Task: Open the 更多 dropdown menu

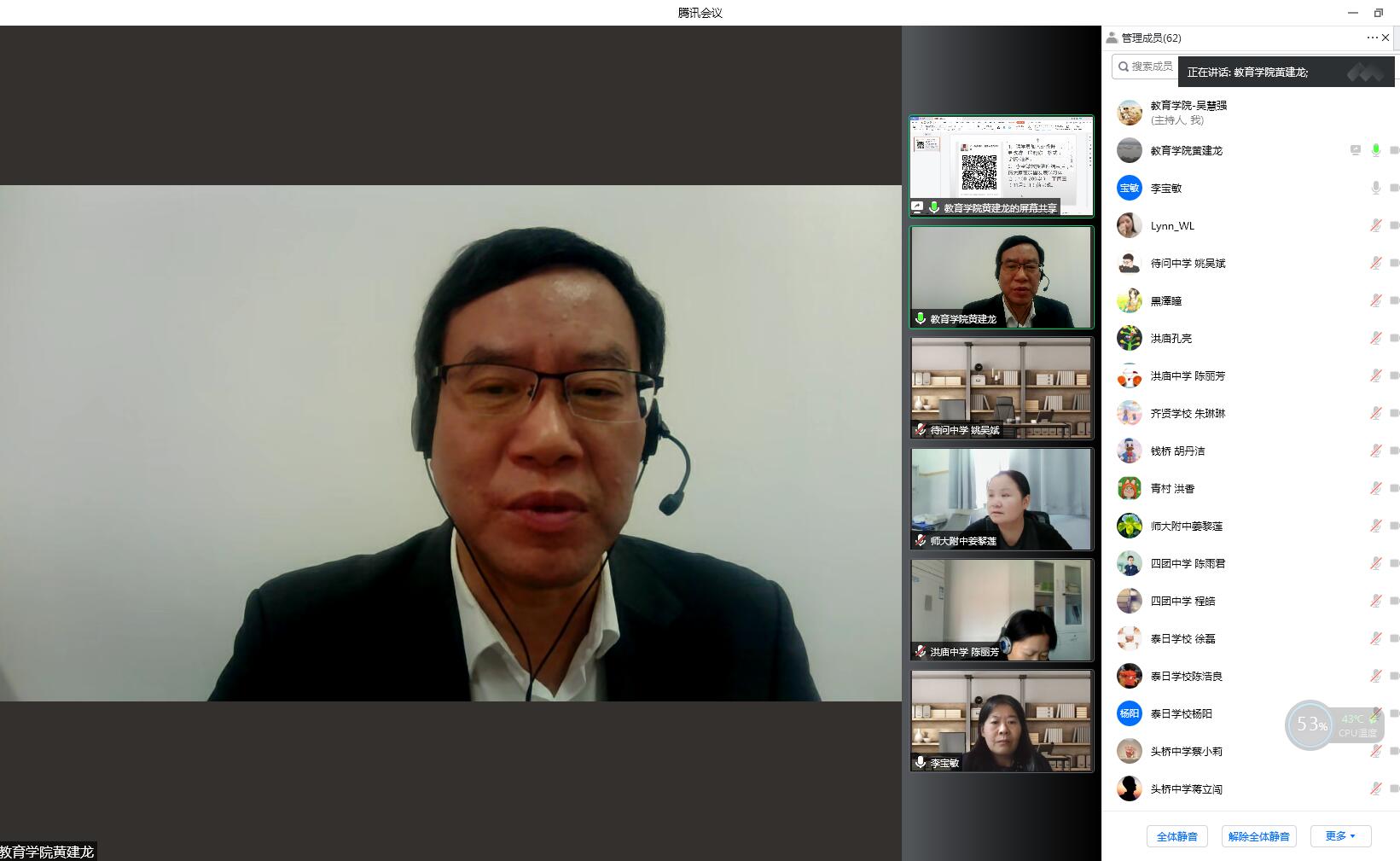Action: 1340,836
